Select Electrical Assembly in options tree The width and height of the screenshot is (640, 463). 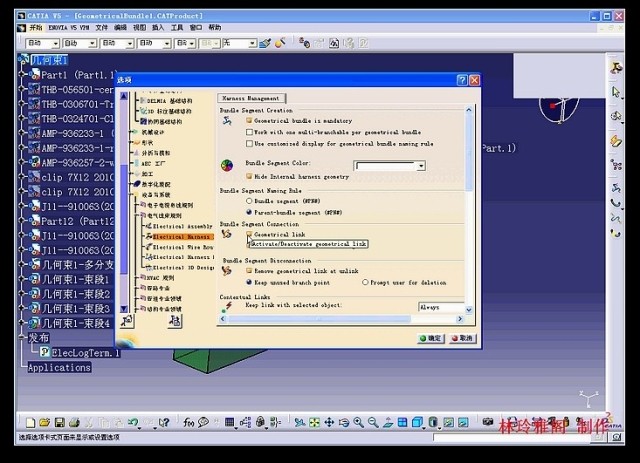click(x=180, y=226)
